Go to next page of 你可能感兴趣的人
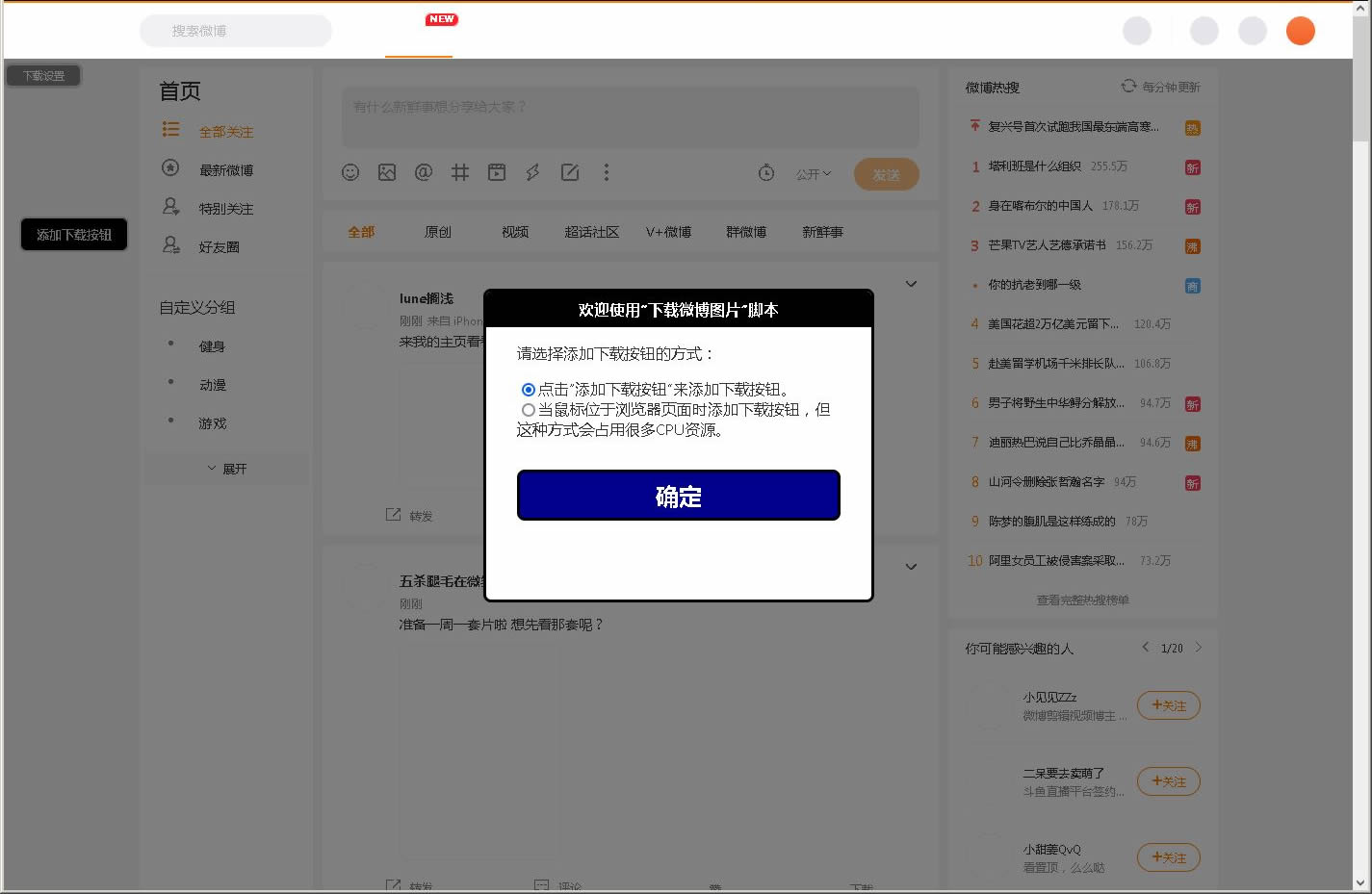1372x894 pixels. 1199,648
